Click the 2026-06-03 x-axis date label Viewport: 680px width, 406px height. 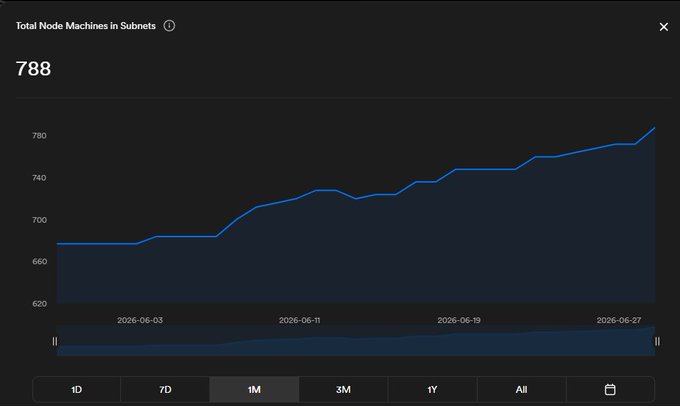click(x=140, y=320)
